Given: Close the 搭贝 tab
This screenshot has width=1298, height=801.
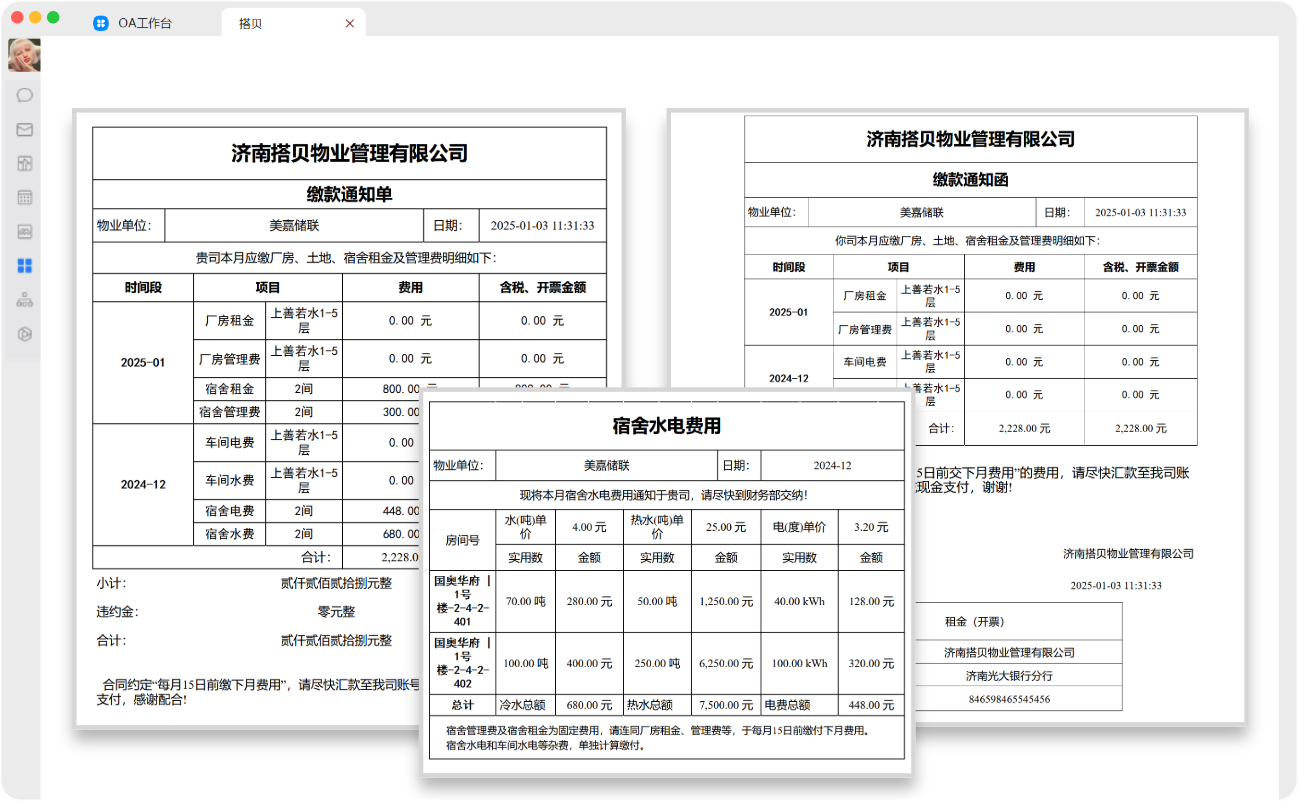Looking at the screenshot, I should tap(349, 22).
